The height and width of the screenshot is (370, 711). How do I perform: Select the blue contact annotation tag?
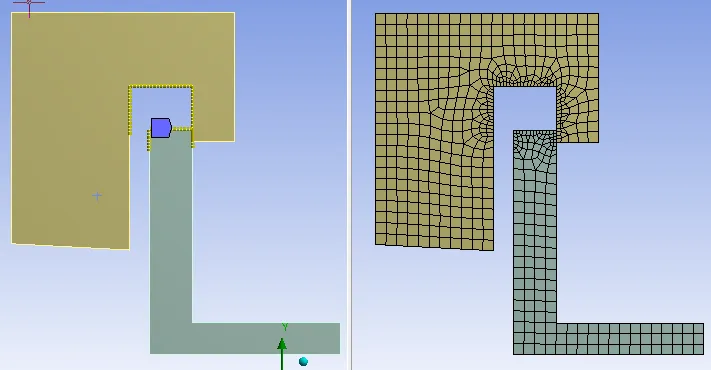coord(161,128)
